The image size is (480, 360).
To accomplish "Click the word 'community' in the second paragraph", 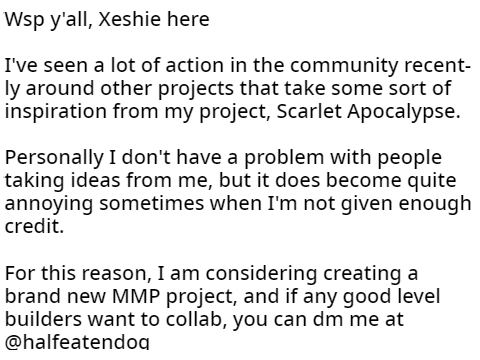I will click(344, 66).
